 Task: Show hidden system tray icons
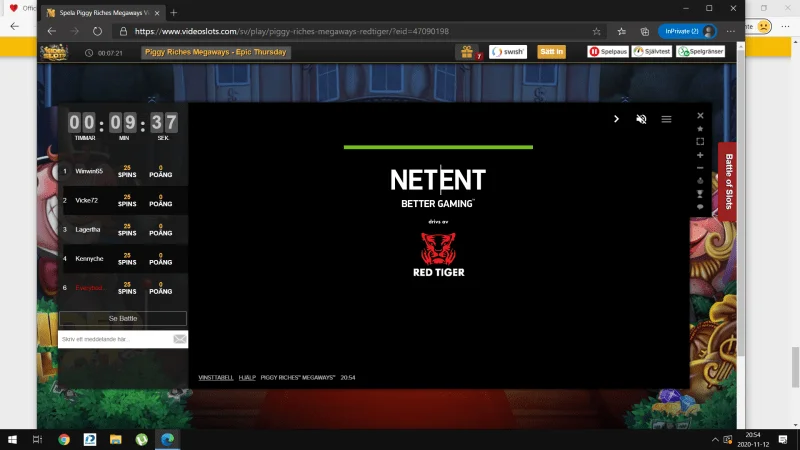715,439
